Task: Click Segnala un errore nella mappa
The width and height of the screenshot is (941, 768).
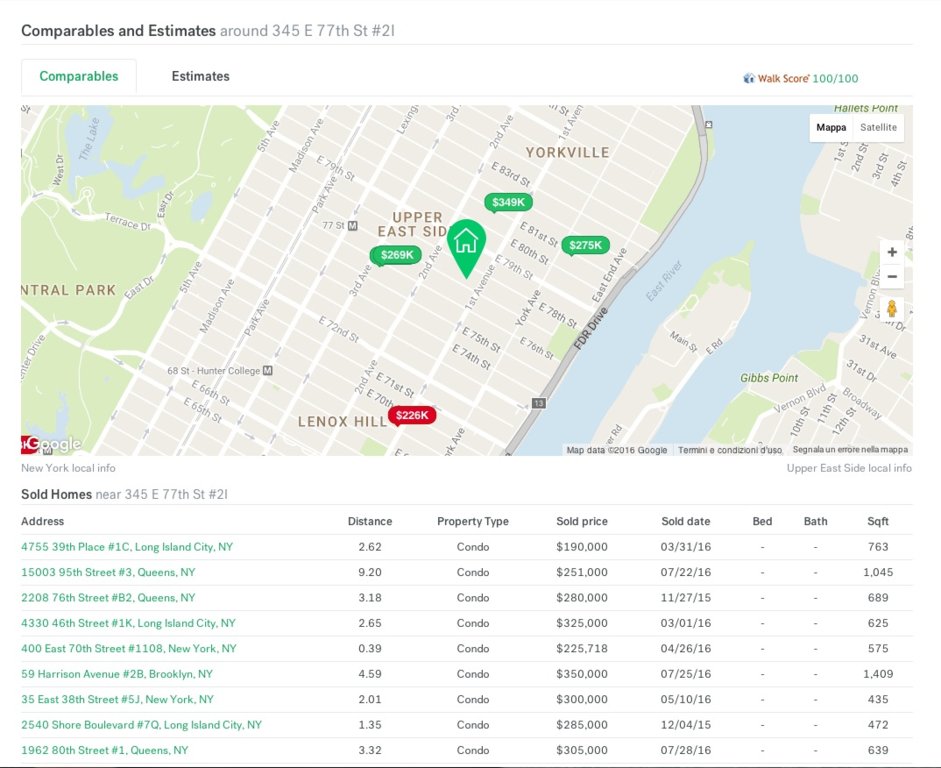Action: 850,450
